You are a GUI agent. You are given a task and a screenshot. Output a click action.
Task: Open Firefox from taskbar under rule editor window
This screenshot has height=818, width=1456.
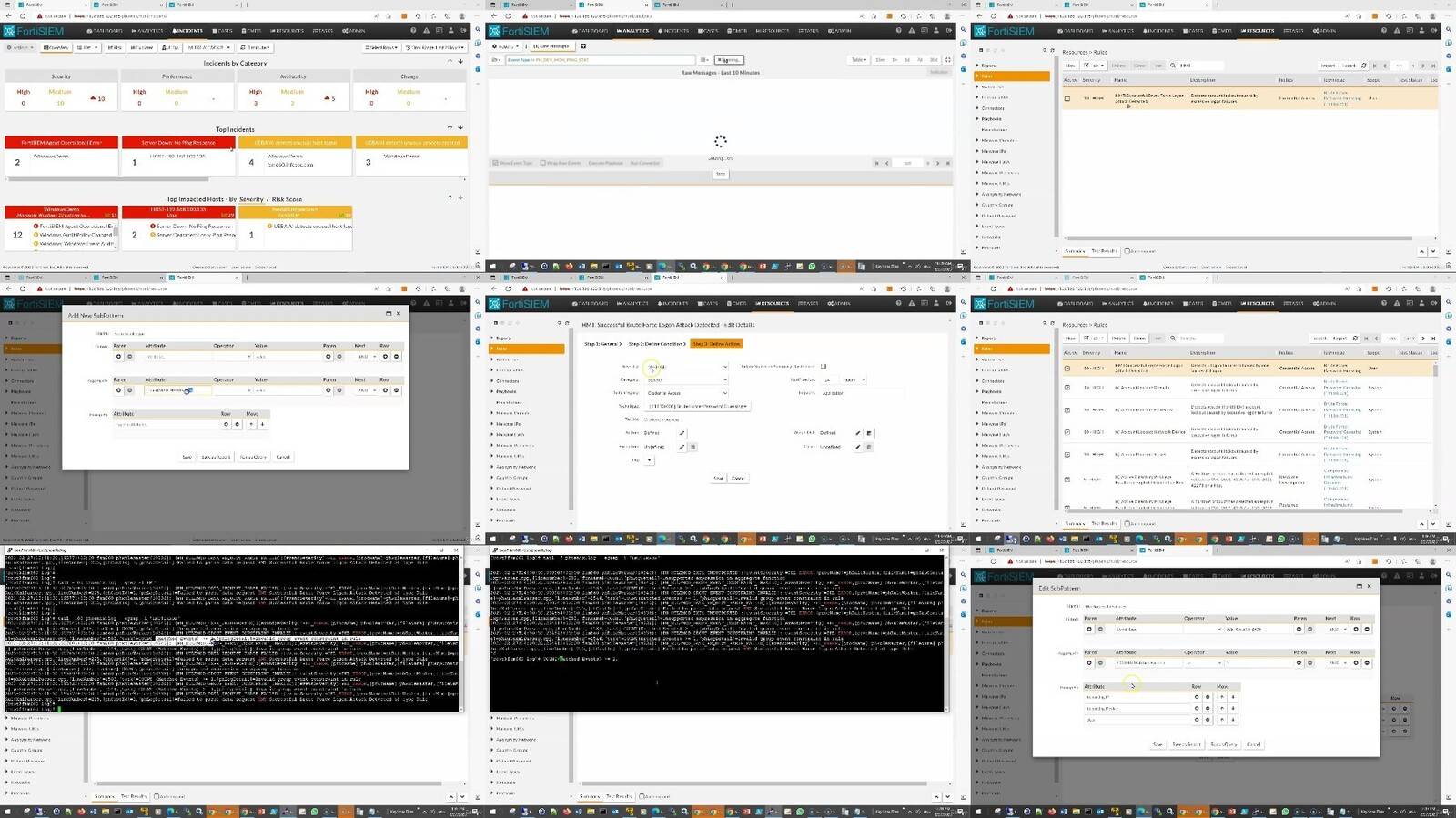(569, 539)
